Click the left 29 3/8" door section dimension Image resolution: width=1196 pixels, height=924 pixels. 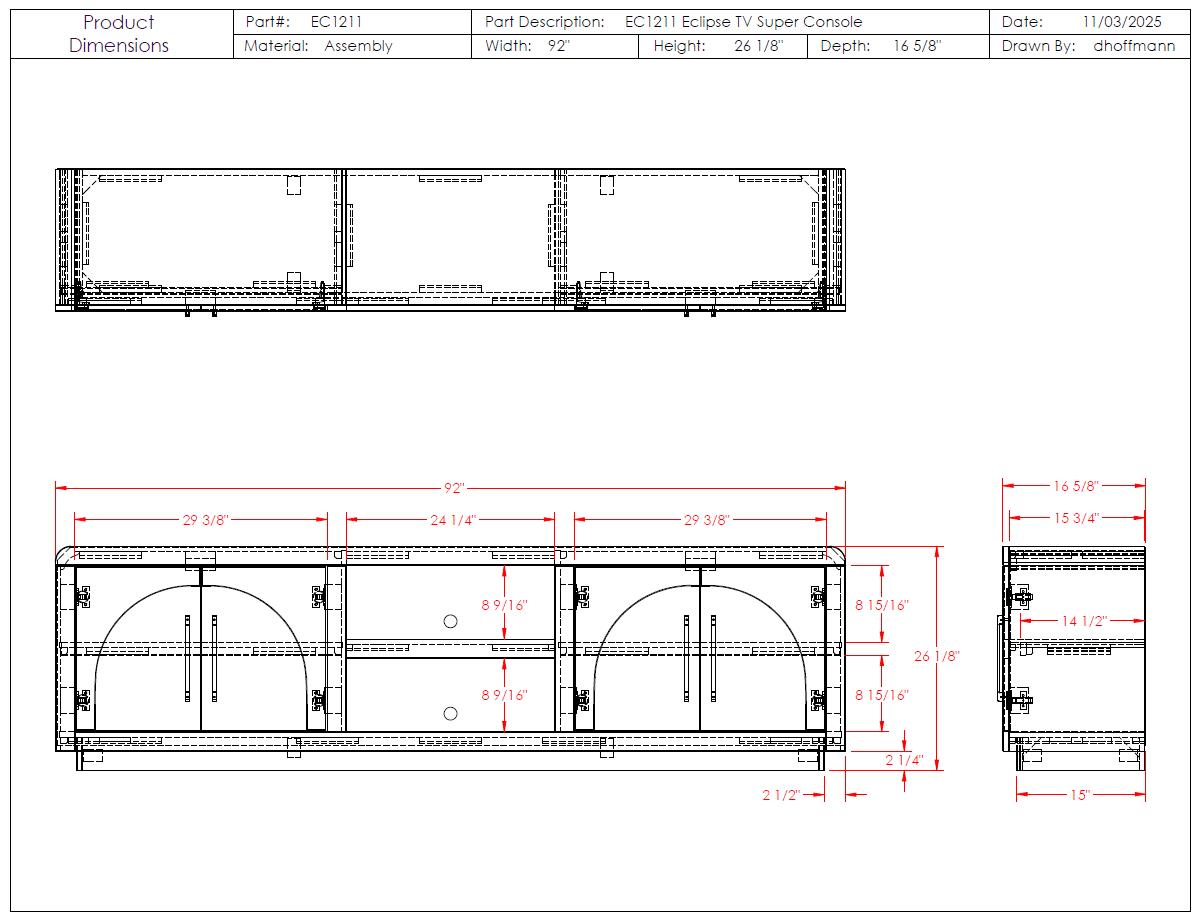206,520
